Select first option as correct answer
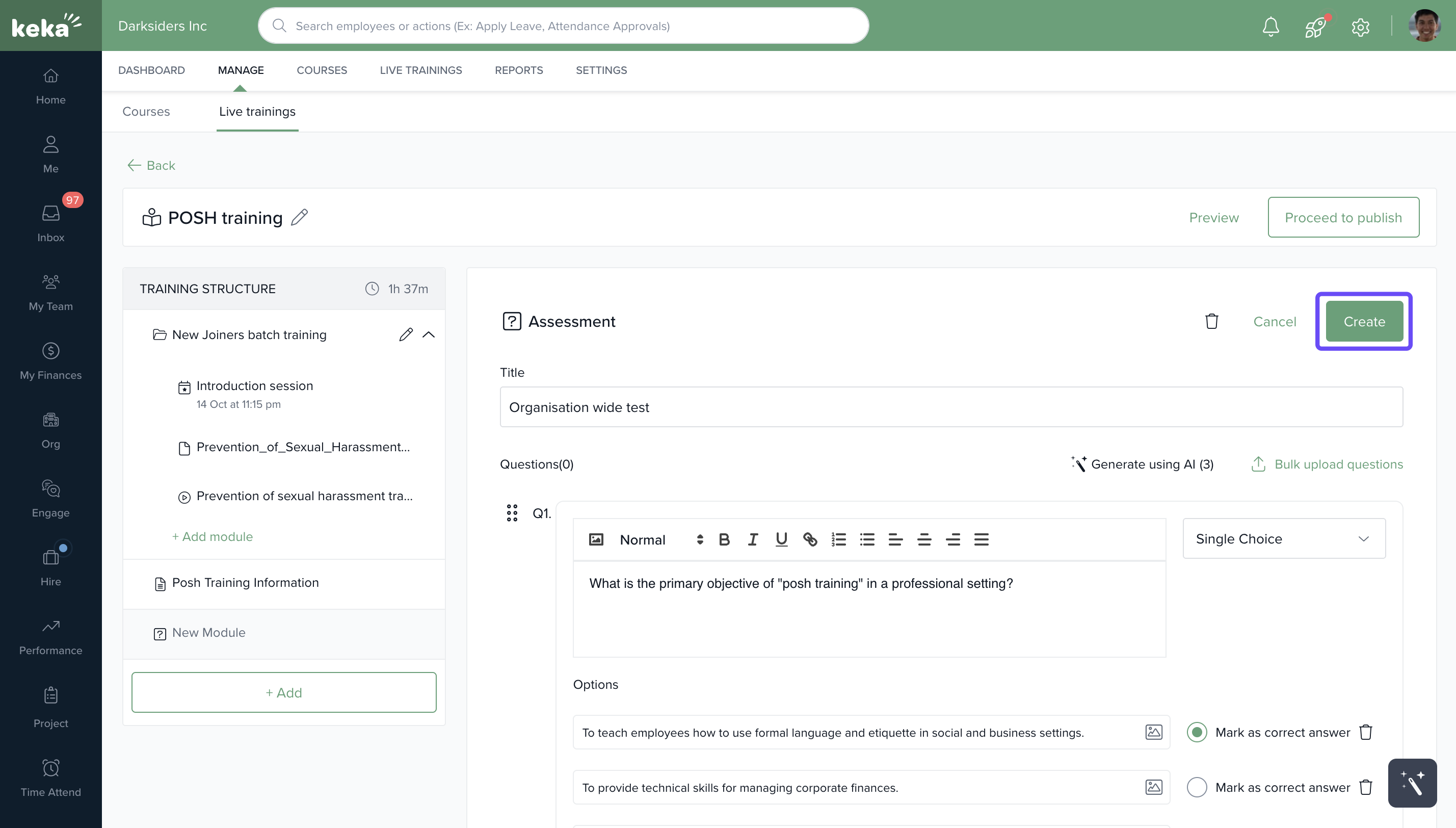This screenshot has height=828, width=1456. (1197, 733)
